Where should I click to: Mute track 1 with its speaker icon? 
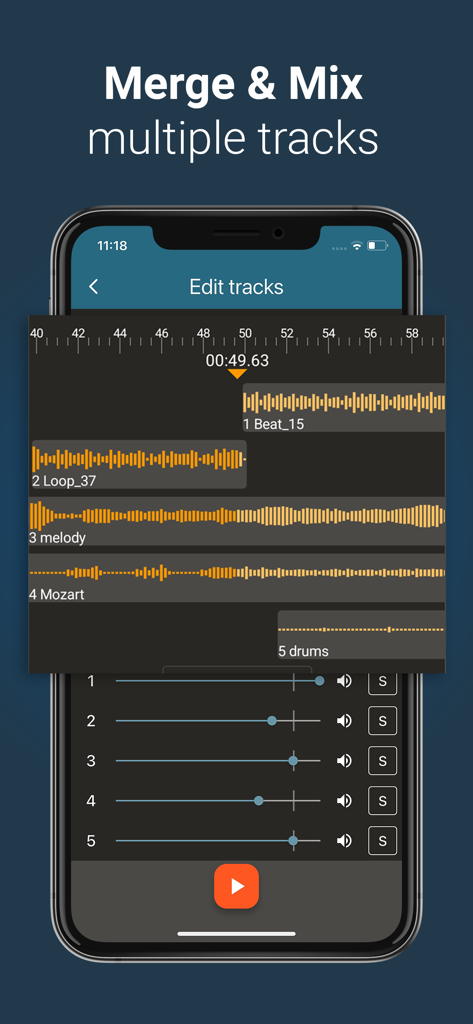coord(344,681)
